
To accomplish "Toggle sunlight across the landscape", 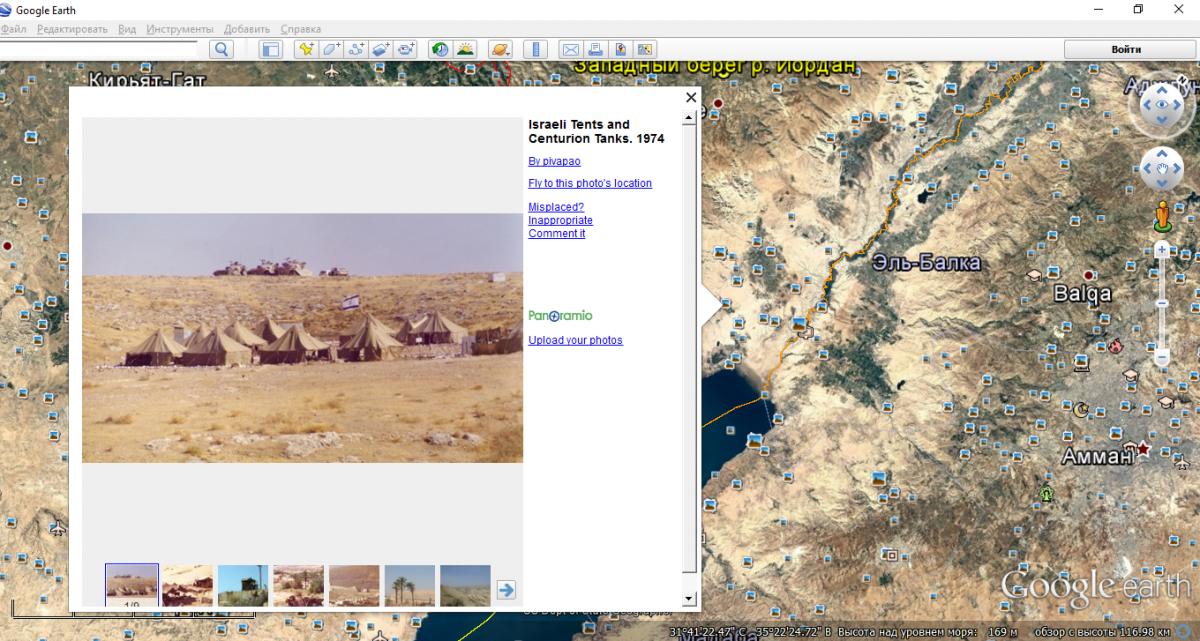I will click(x=465, y=49).
